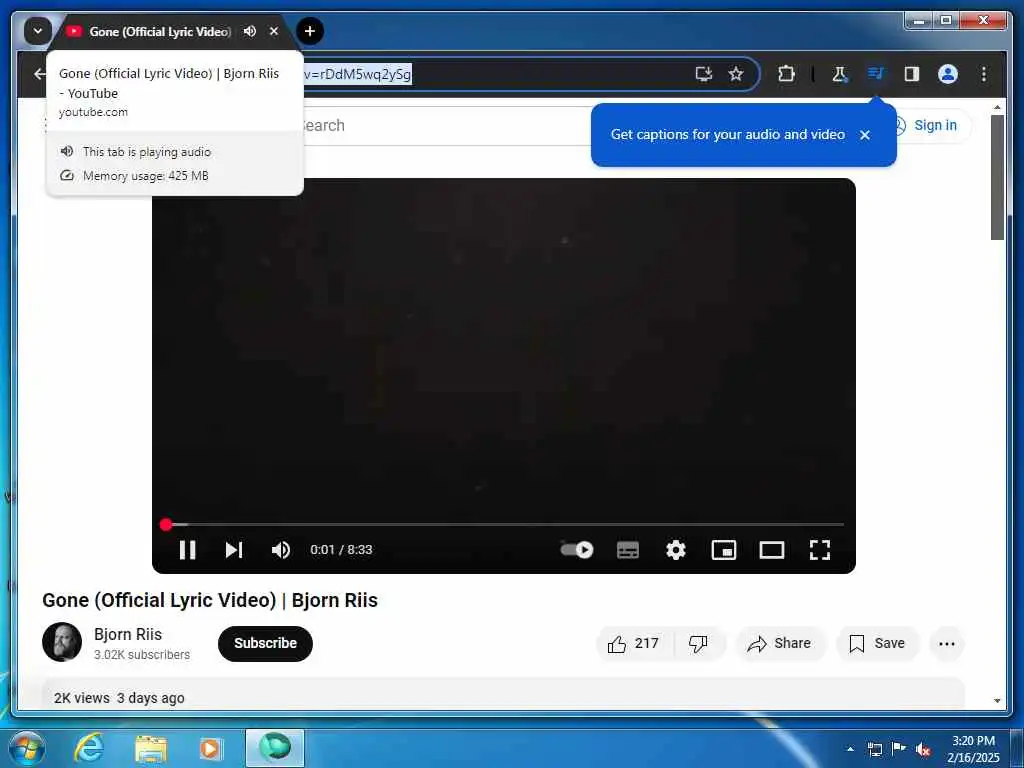1024x768 pixels.
Task: Click the video progress bar
Action: tap(503, 524)
